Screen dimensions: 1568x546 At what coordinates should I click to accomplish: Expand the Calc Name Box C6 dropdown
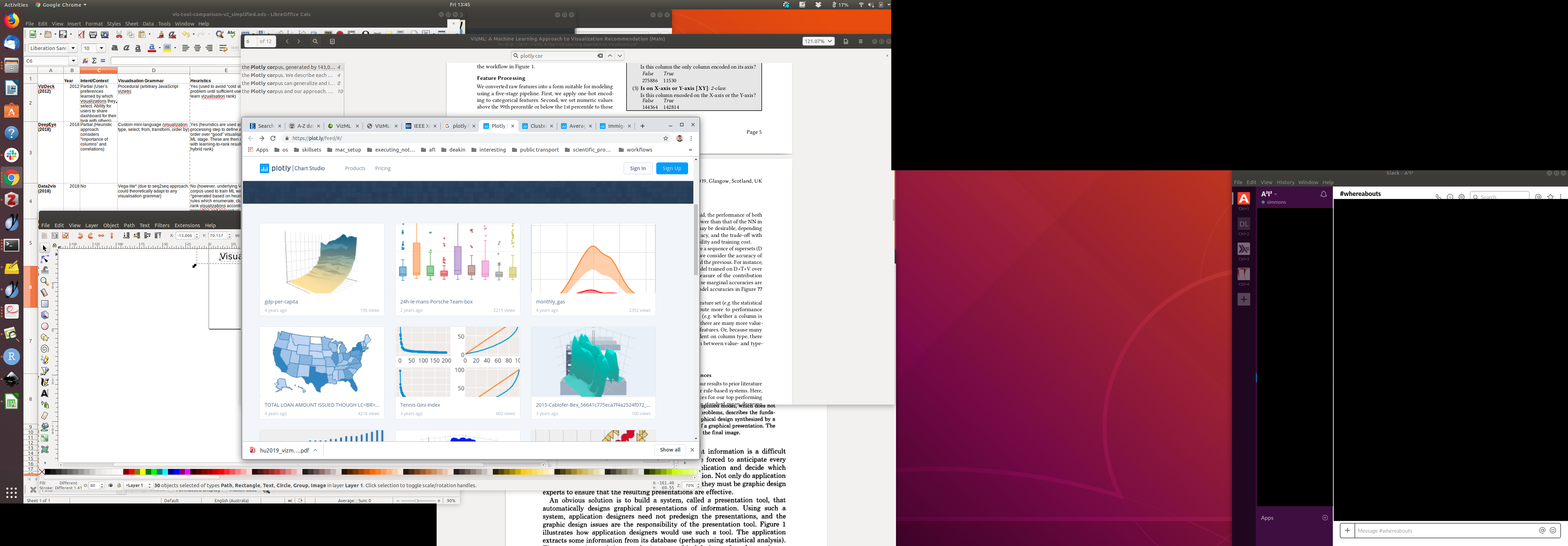(73, 61)
